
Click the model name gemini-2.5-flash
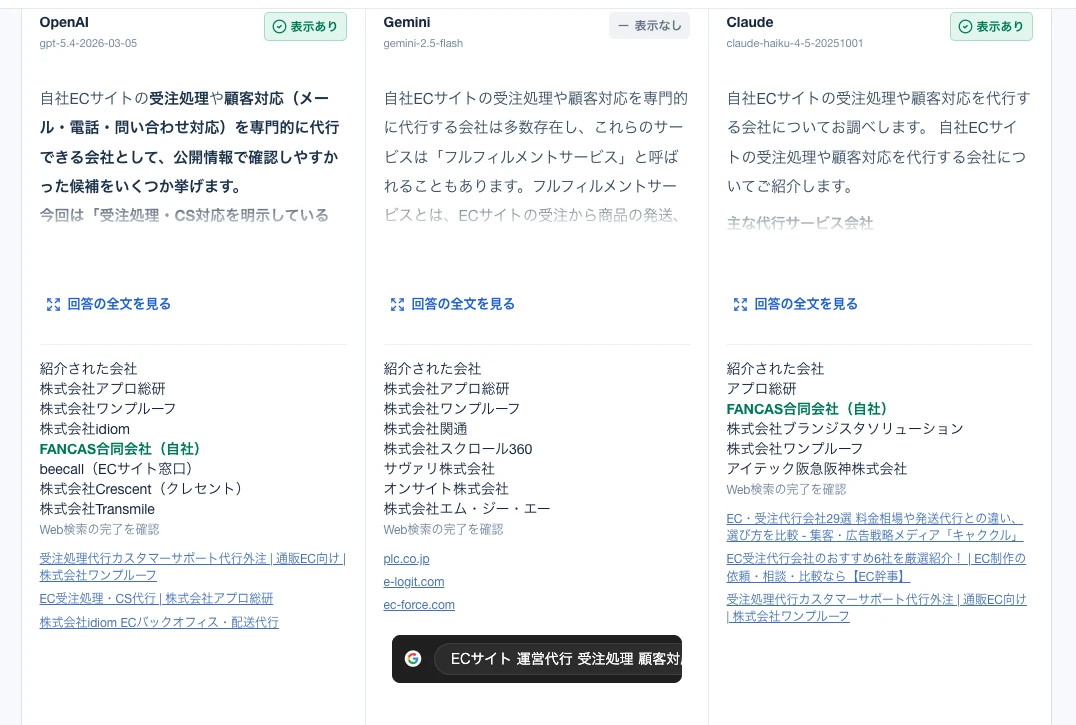(x=423, y=43)
